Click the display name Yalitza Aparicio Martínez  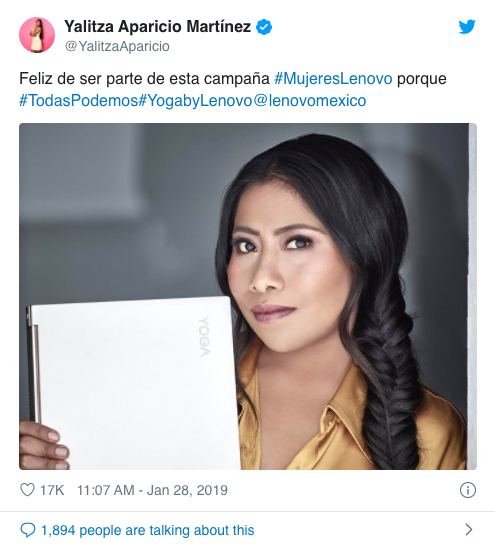158,26
